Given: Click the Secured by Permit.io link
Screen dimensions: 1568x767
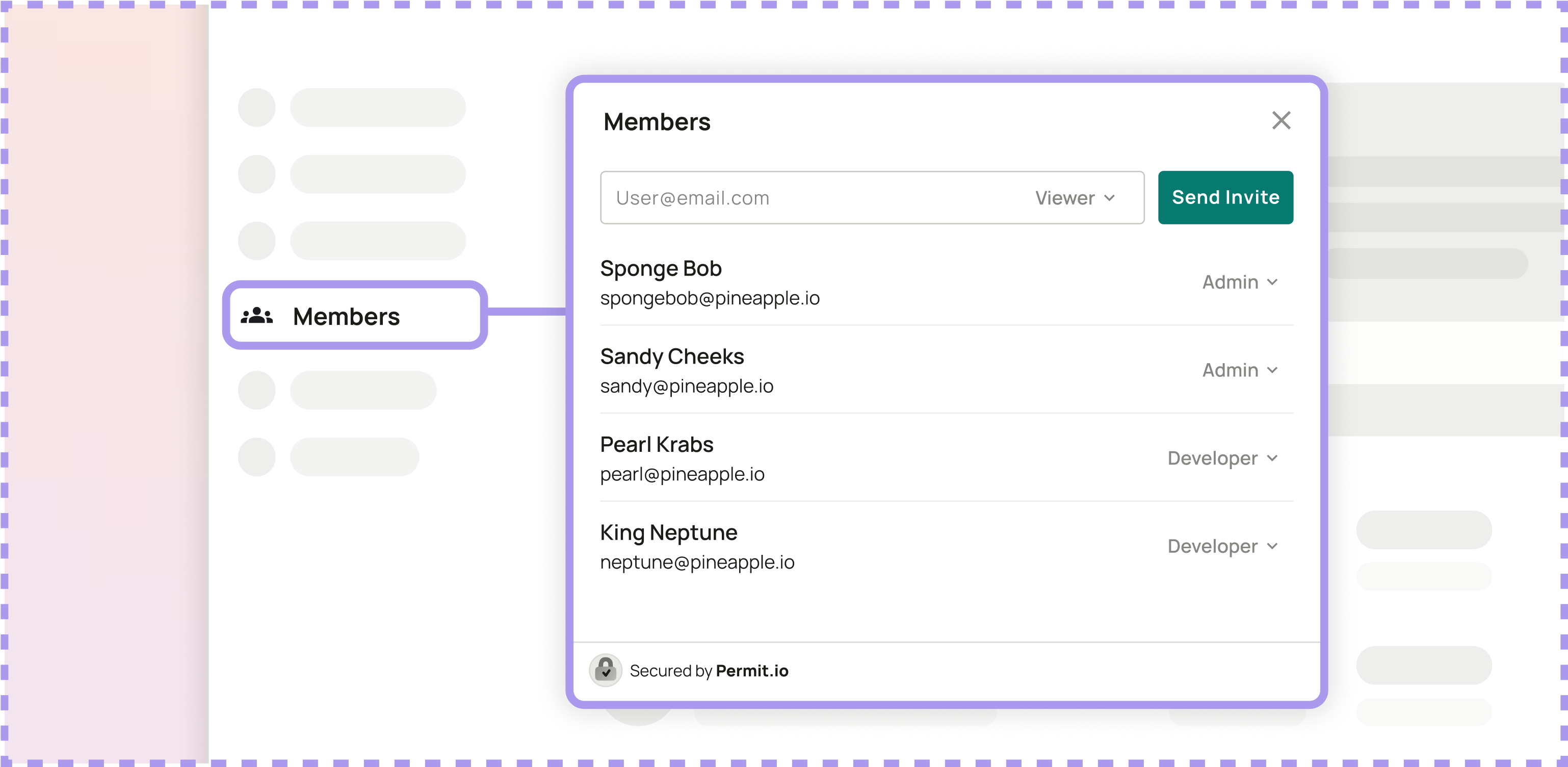Looking at the screenshot, I should point(709,671).
